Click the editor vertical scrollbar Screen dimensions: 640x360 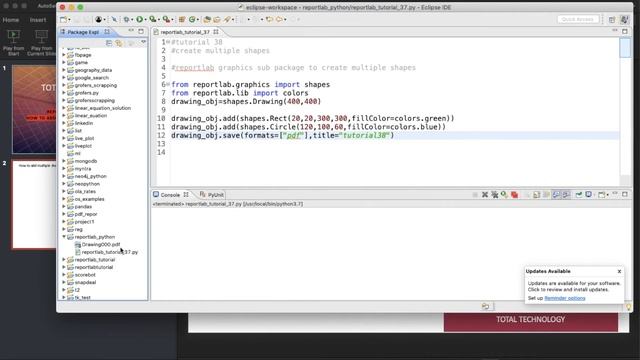pos(625,111)
